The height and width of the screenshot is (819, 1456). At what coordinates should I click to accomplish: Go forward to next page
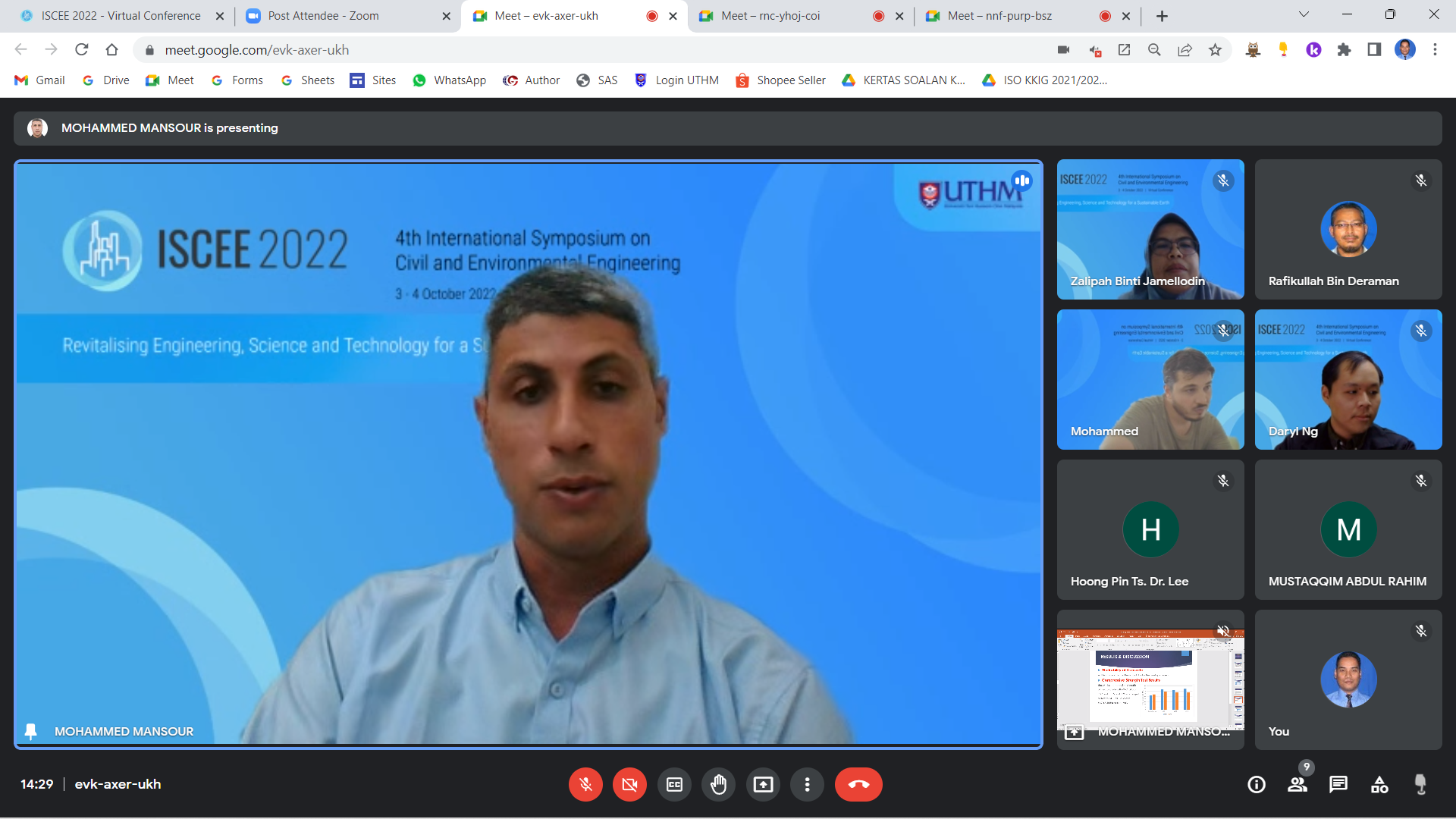[51, 49]
